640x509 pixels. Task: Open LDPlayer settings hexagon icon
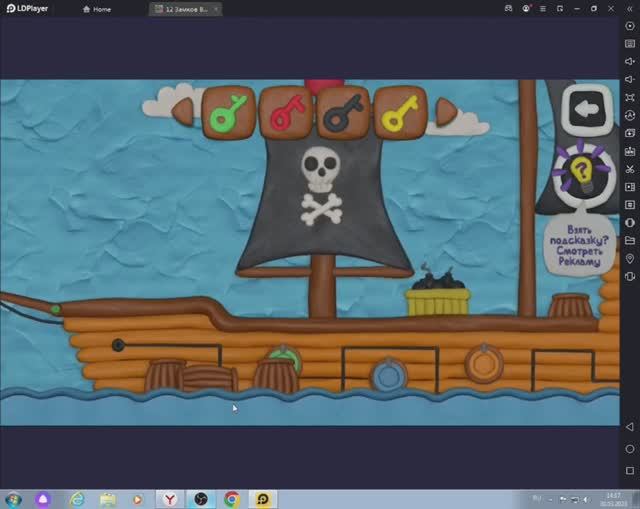(x=630, y=26)
